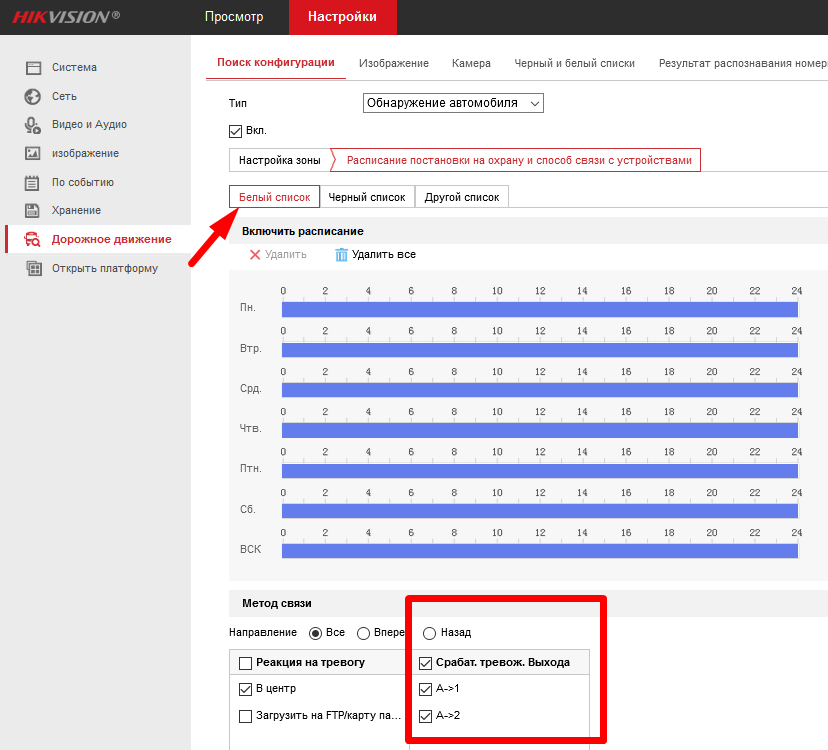Viewport: 828px width, 750px height.
Task: Switch to Камера tab
Action: [471, 63]
